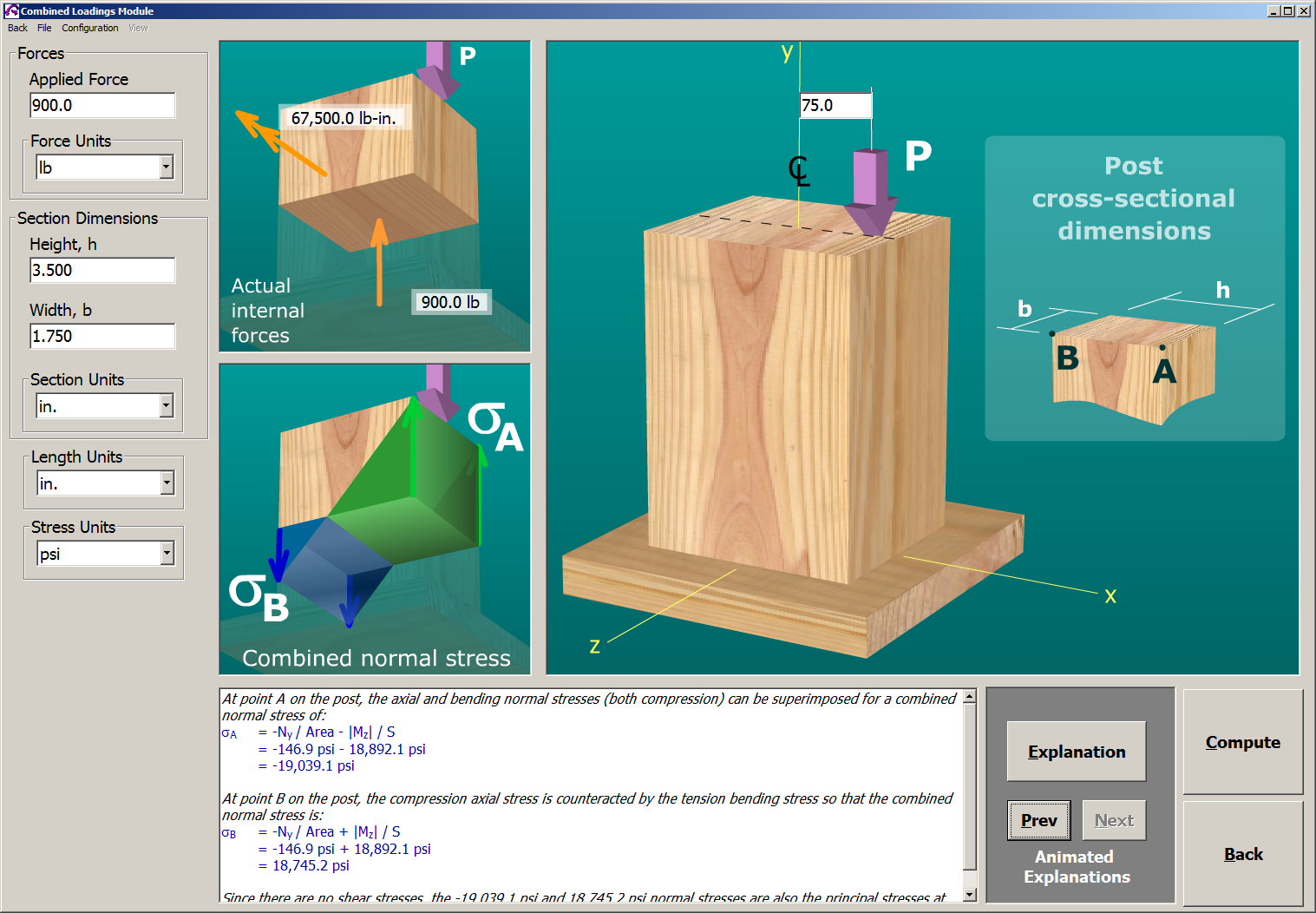Click the large Back button
The height and width of the screenshot is (913, 1316).
[1242, 854]
